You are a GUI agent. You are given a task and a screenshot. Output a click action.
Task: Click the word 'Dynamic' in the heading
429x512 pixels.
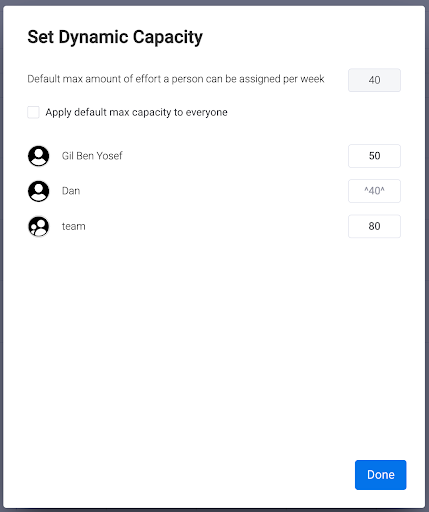point(94,37)
